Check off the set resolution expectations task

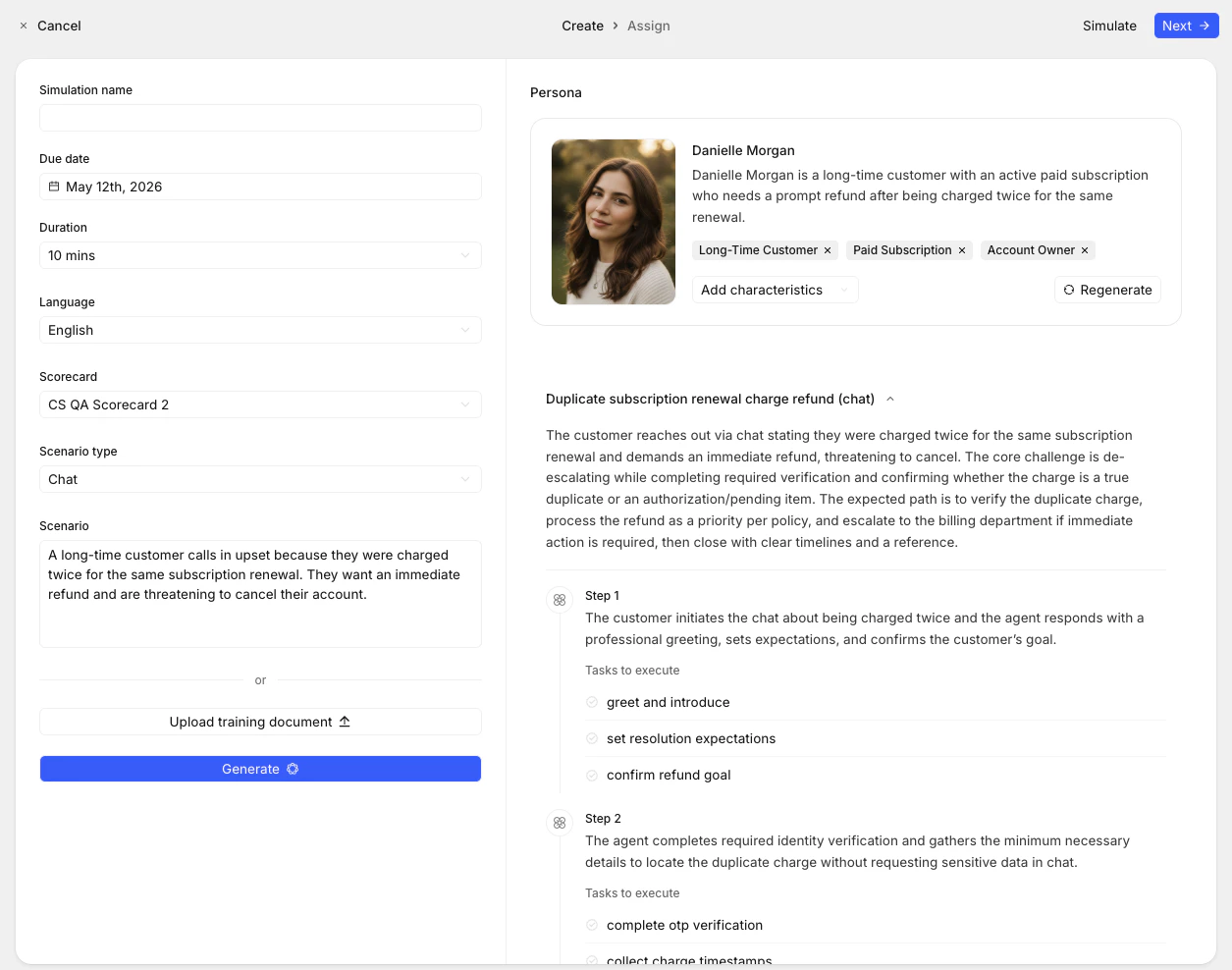(592, 738)
